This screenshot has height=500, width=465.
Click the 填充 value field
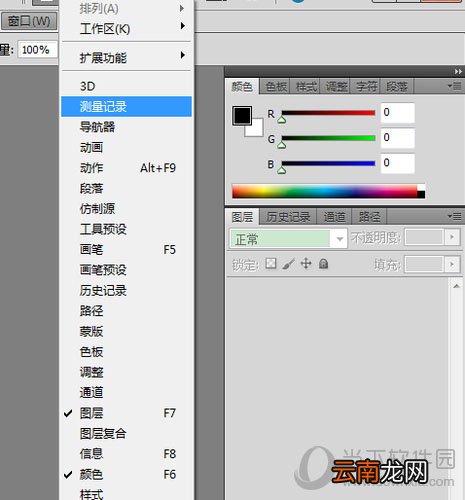pos(424,264)
